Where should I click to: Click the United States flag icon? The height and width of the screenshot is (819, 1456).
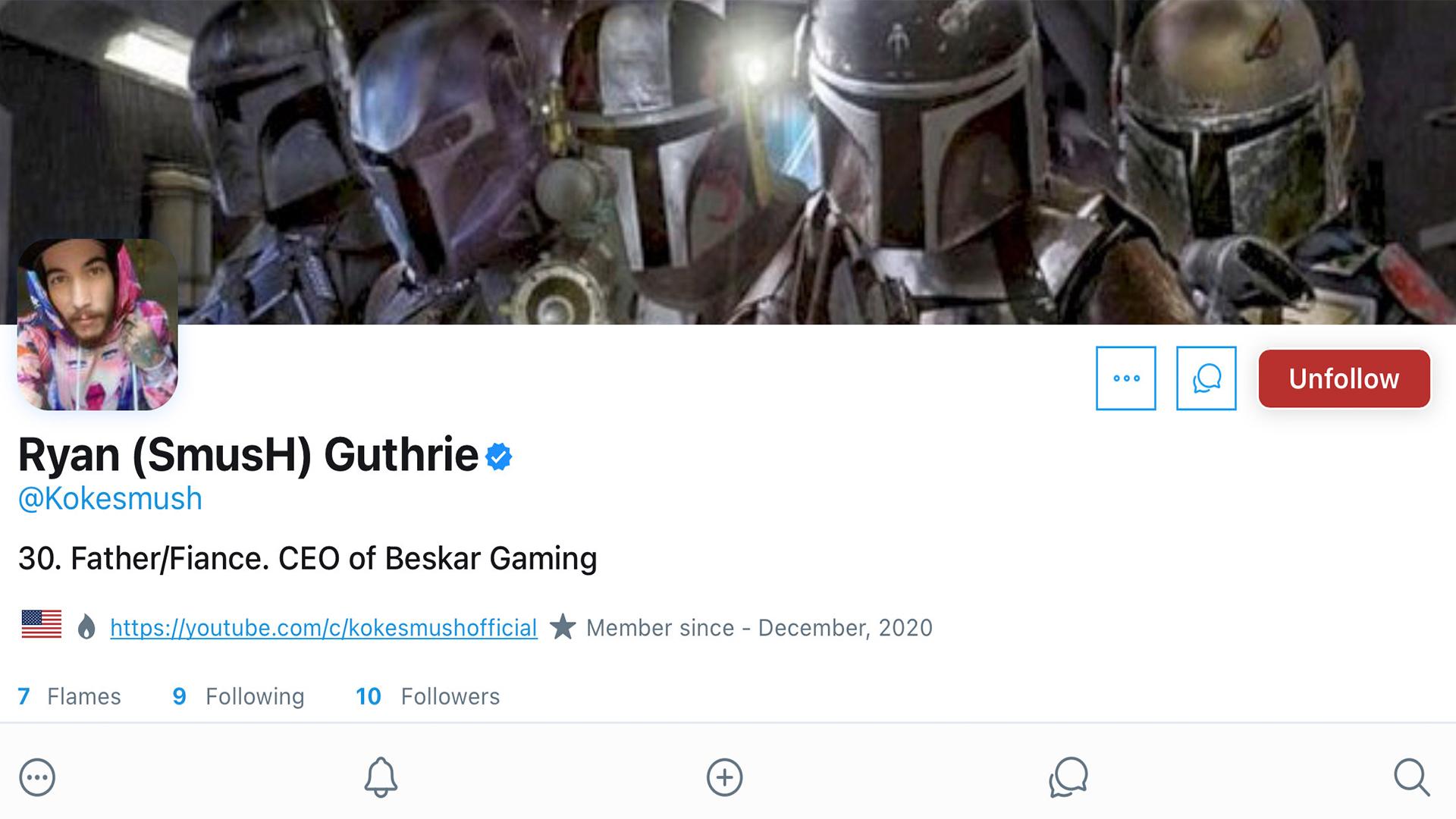click(x=42, y=625)
